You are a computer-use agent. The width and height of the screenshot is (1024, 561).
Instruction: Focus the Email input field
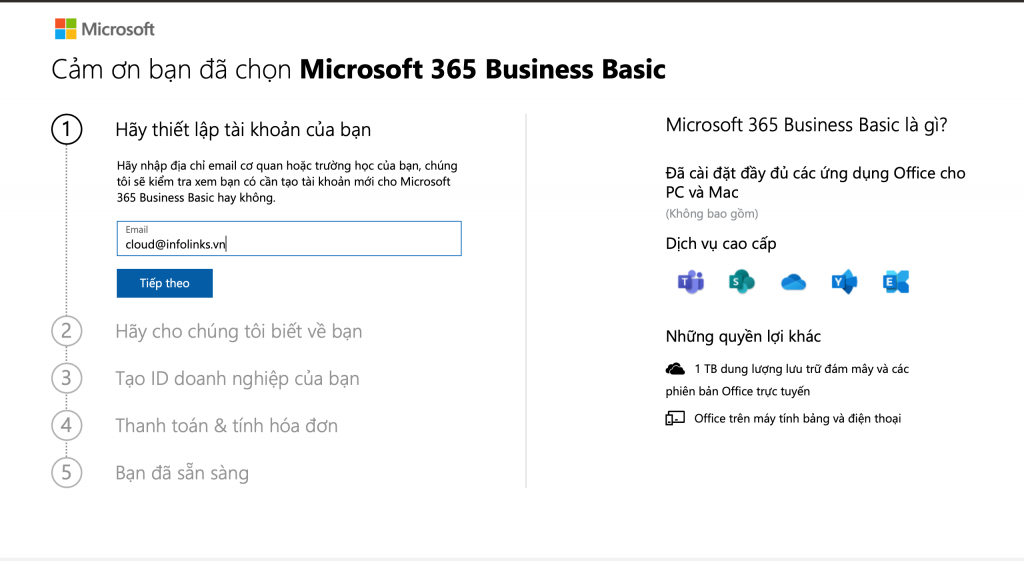pyautogui.click(x=289, y=243)
